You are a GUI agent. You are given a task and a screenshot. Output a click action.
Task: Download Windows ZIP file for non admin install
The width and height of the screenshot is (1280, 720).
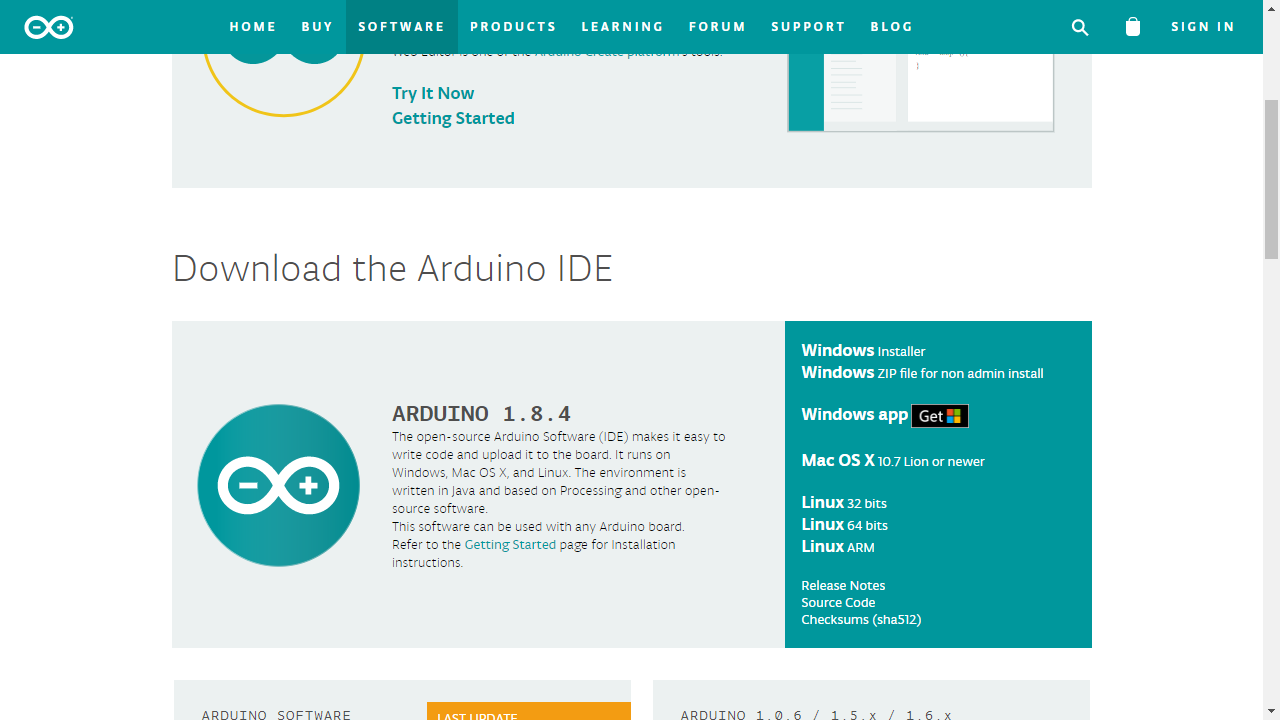click(922, 372)
